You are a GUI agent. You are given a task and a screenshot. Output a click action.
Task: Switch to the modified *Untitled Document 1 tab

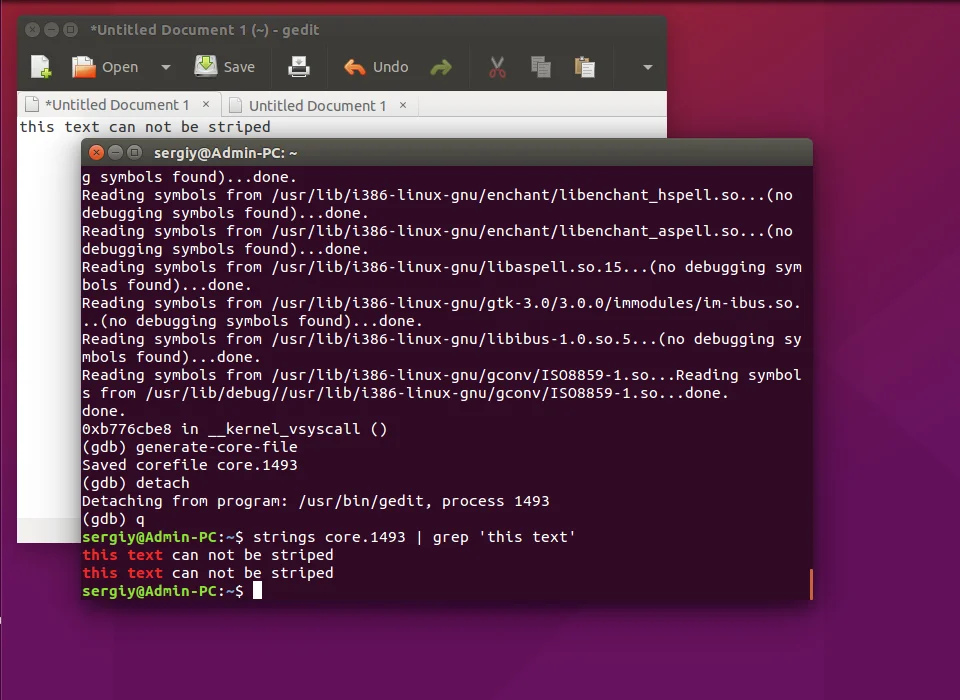117,105
